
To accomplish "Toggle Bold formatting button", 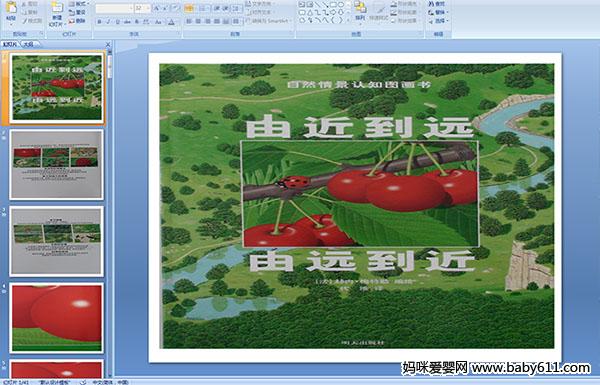I will (99, 22).
